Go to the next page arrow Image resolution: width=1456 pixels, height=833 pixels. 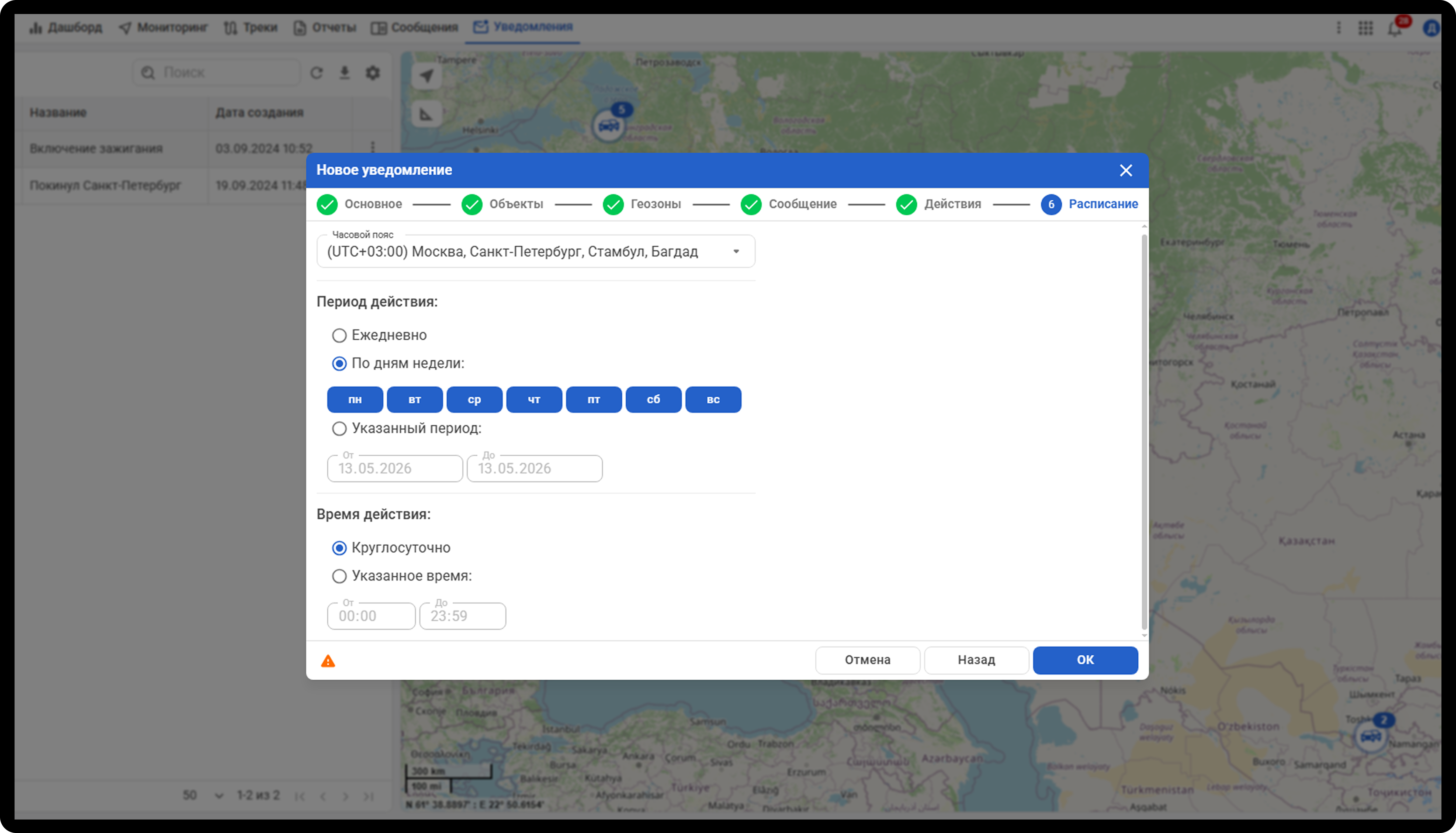pos(345,796)
